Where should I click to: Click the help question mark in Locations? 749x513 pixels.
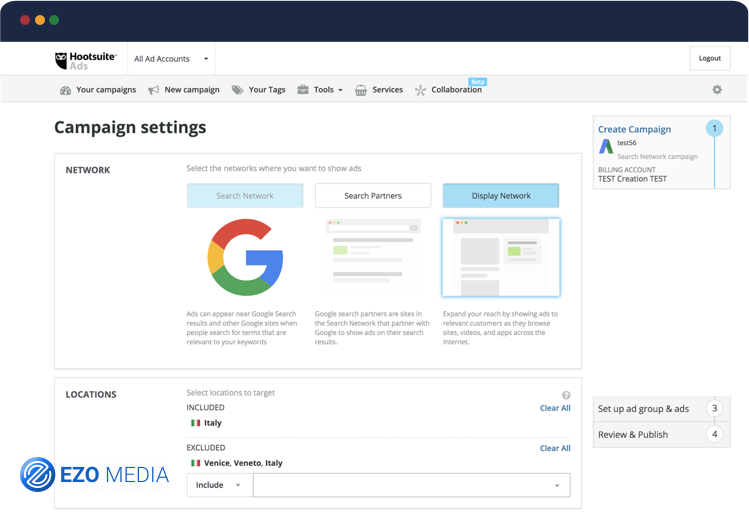coord(566,395)
